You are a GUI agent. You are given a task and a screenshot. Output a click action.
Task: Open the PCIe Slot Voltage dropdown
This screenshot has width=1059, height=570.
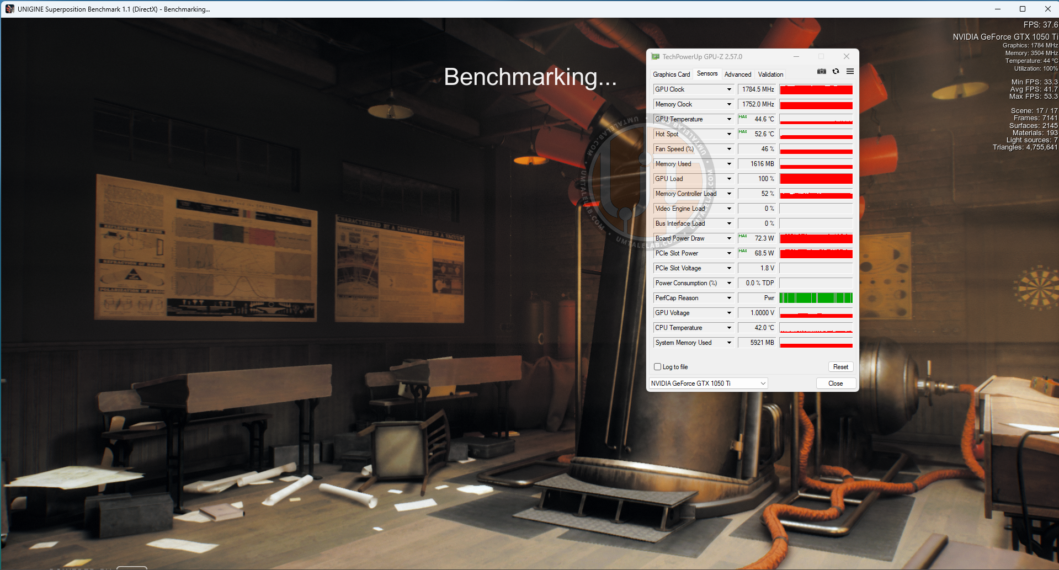(x=729, y=267)
